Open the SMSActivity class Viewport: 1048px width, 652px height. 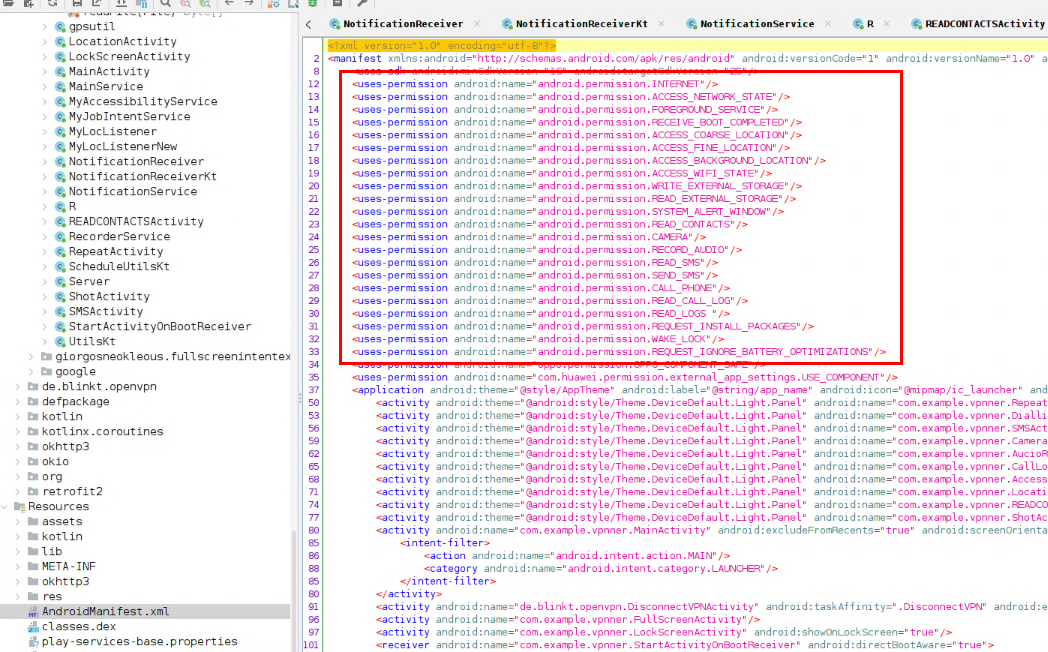tap(106, 312)
